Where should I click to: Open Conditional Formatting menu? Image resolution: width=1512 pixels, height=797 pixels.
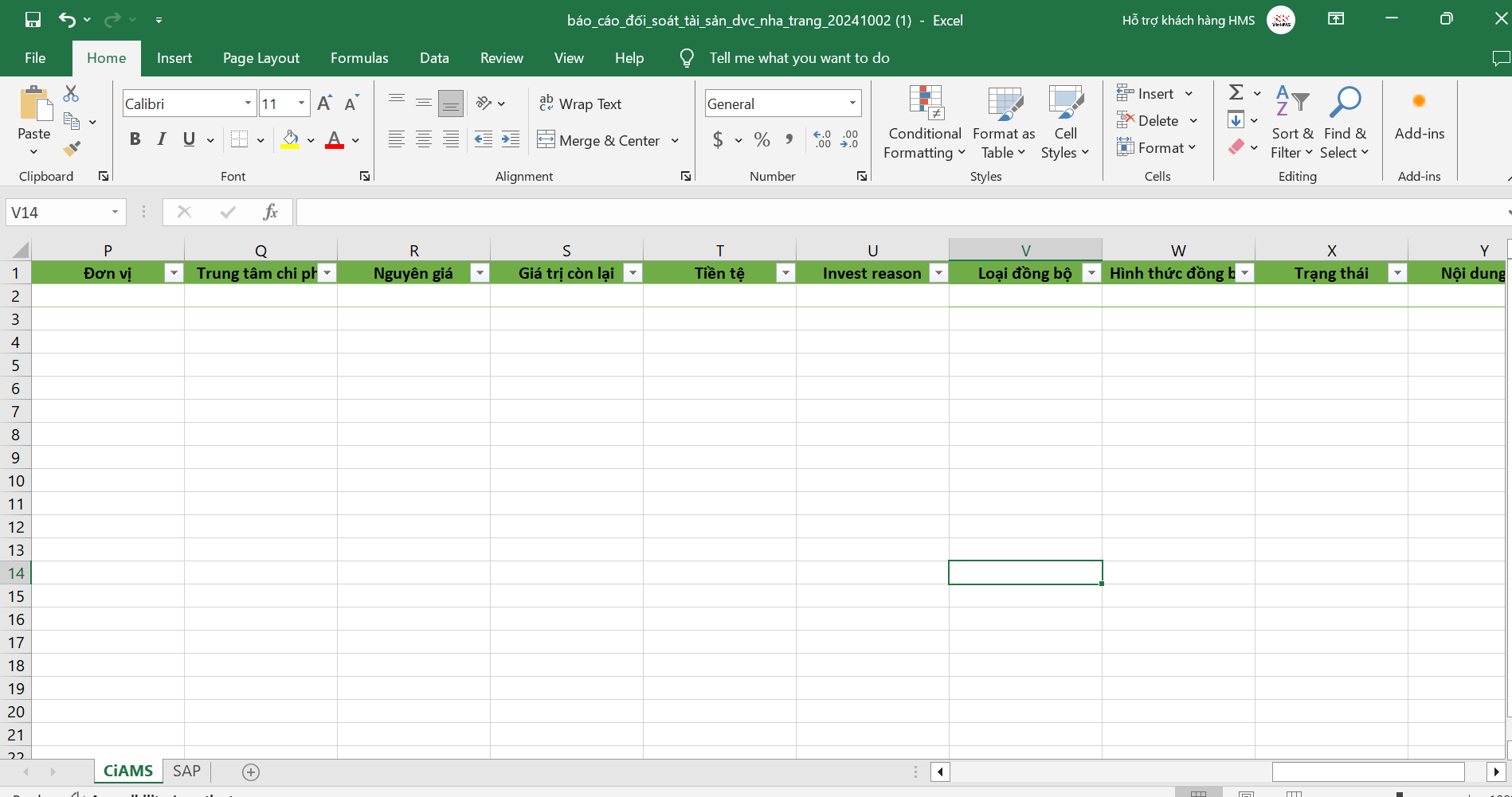pyautogui.click(x=924, y=123)
